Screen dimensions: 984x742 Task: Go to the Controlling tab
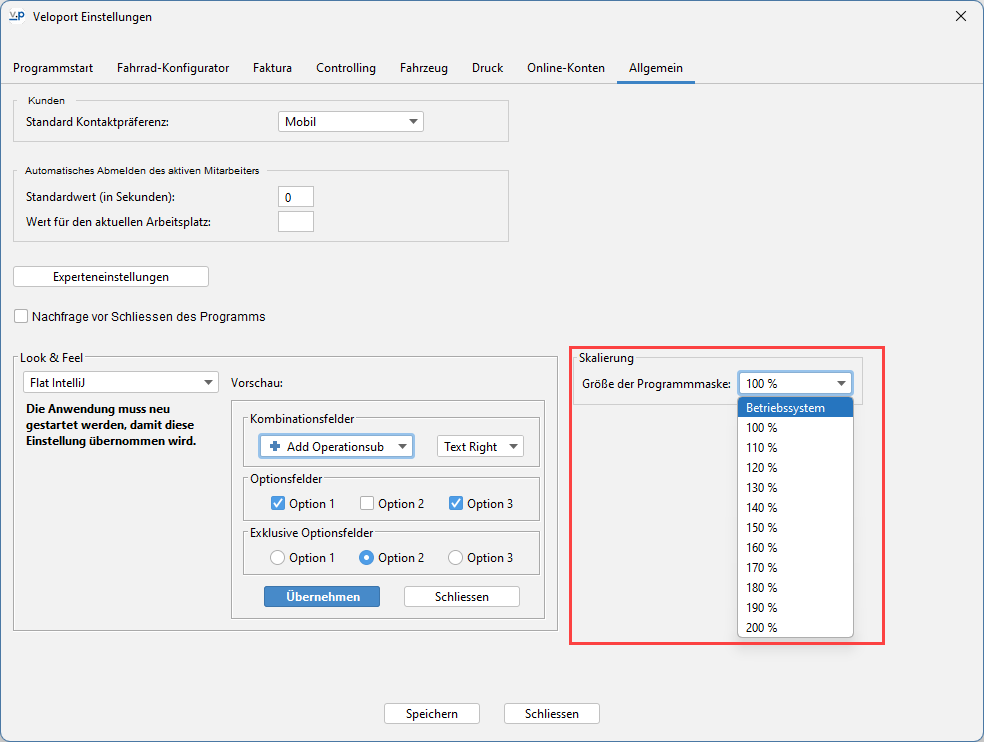click(346, 68)
